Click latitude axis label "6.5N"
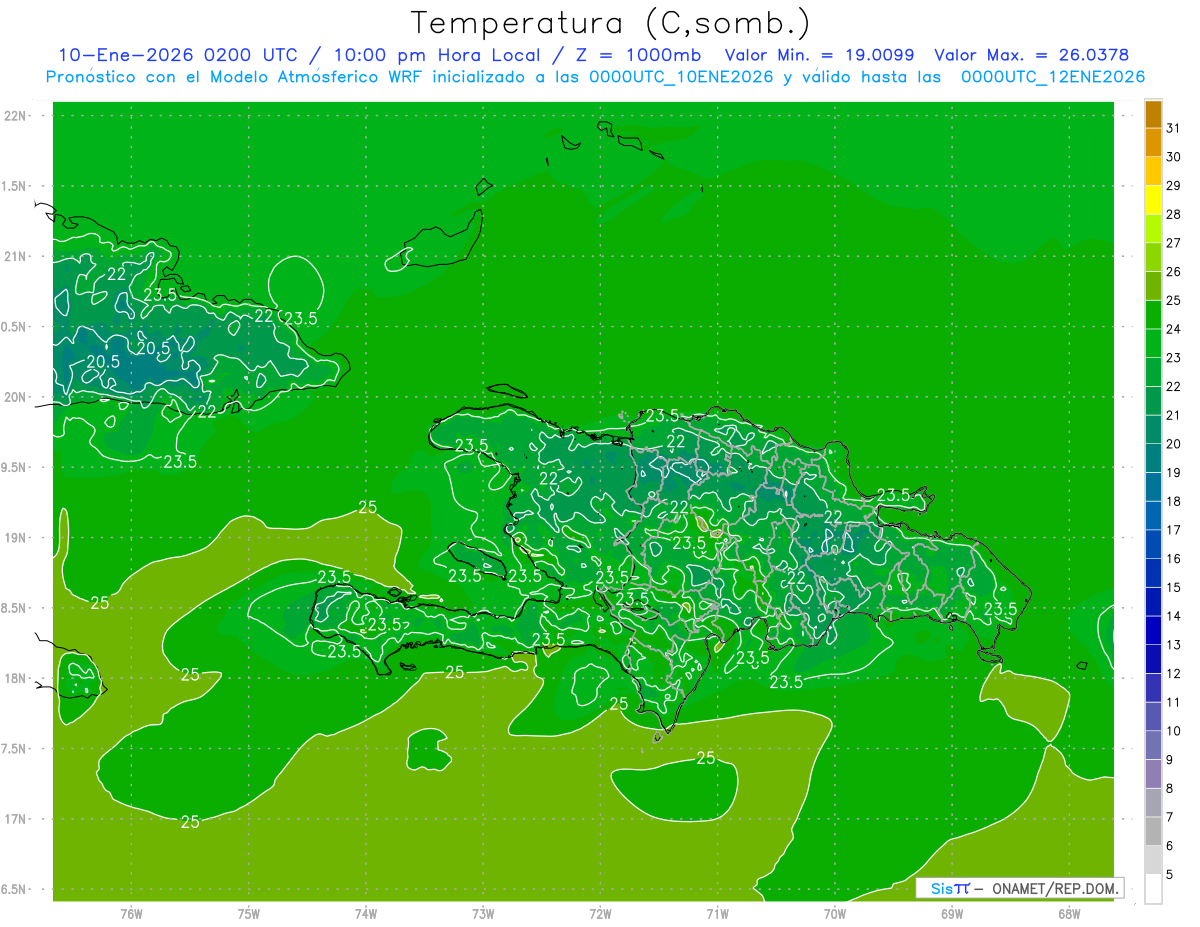 (15, 889)
